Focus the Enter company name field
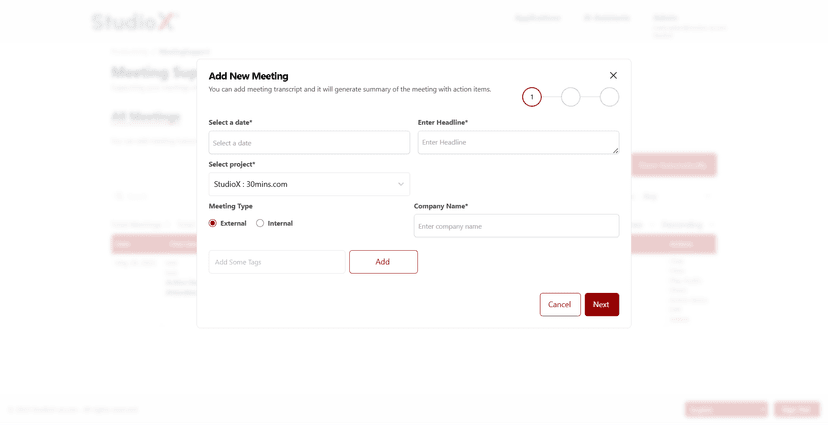Viewport: 828px width, 425px height. coord(516,226)
